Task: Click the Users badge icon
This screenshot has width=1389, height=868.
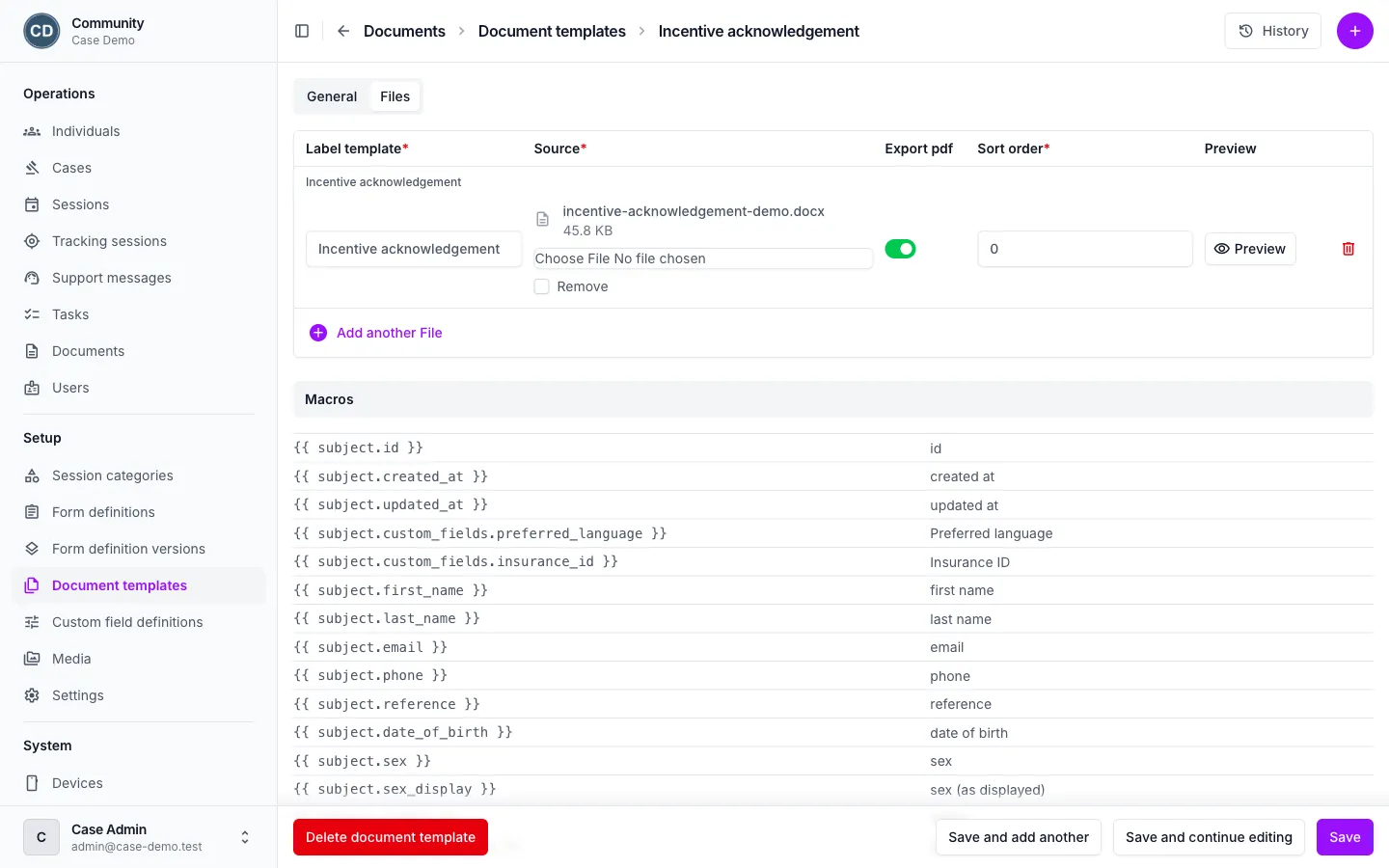Action: (x=32, y=388)
